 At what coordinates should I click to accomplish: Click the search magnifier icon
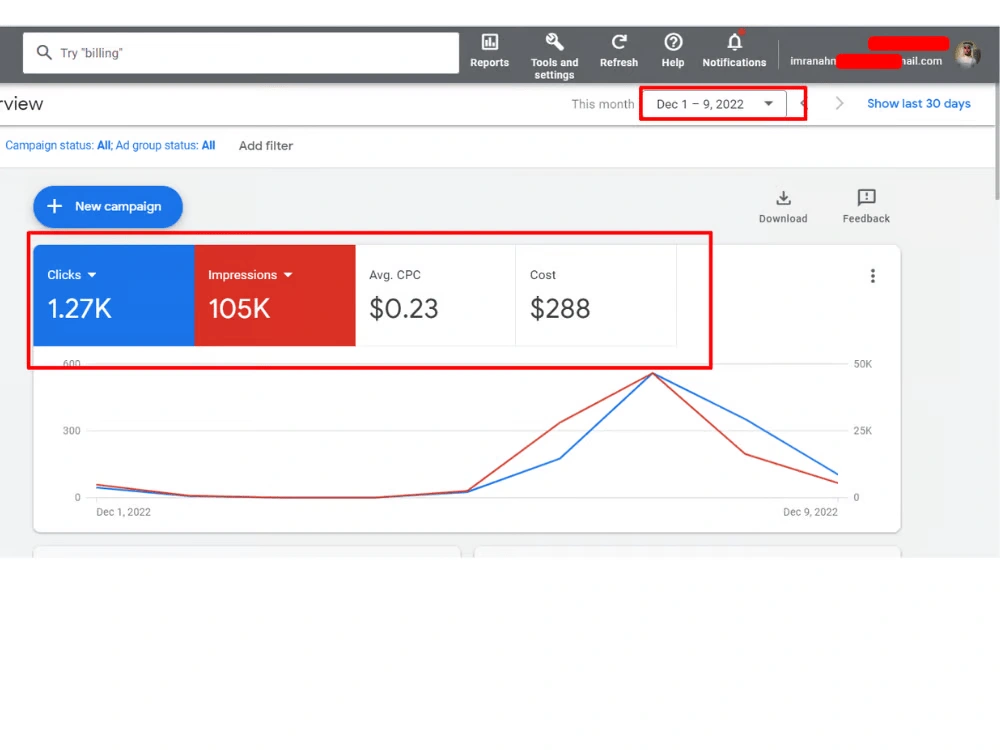(44, 52)
